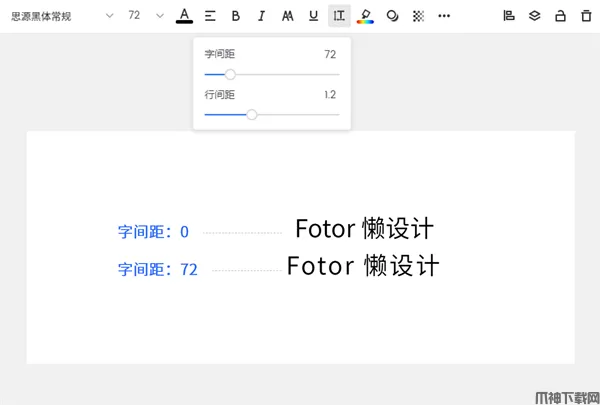This screenshot has height=405, width=600.
Task: Open the align objects tool
Action: point(509,16)
